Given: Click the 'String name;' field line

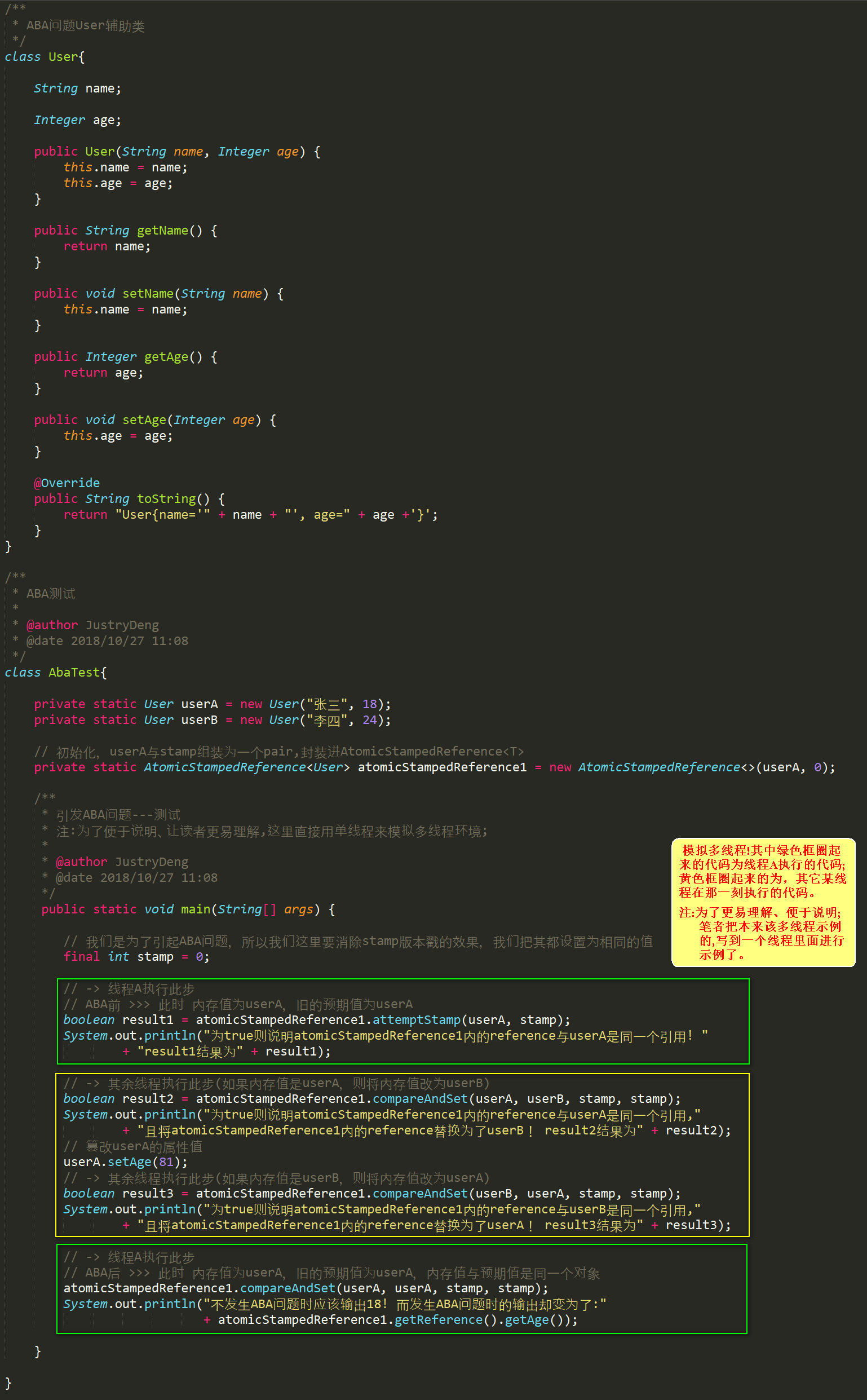Looking at the screenshot, I should pos(77,89).
